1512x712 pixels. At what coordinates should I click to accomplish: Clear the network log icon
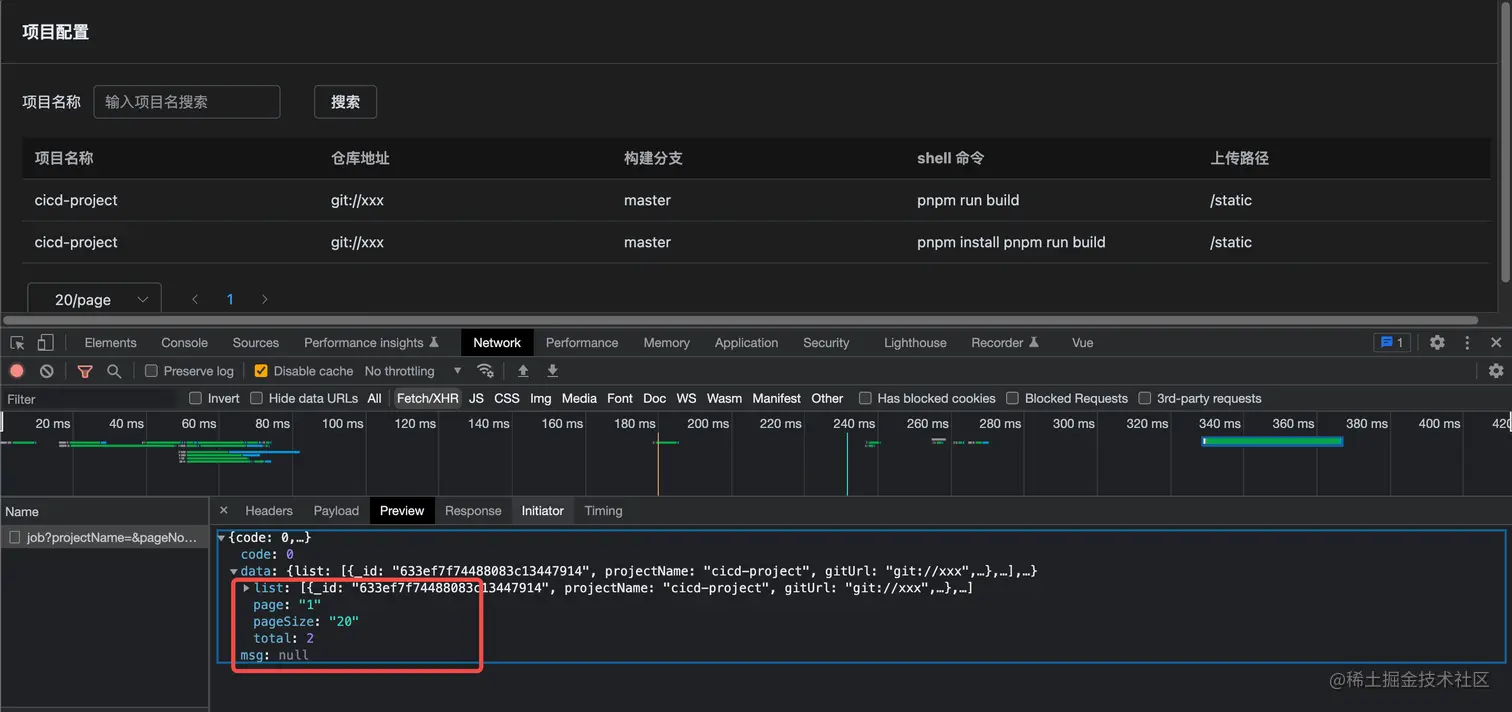(46, 371)
